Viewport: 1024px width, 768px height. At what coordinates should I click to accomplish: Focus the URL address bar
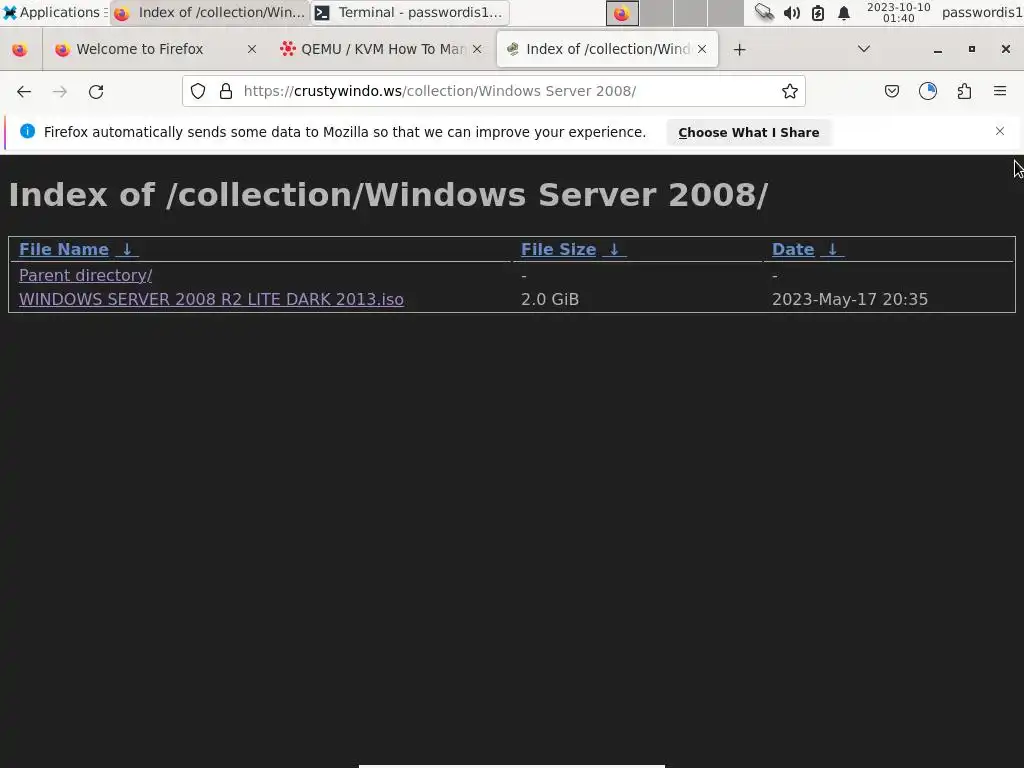coord(494,91)
